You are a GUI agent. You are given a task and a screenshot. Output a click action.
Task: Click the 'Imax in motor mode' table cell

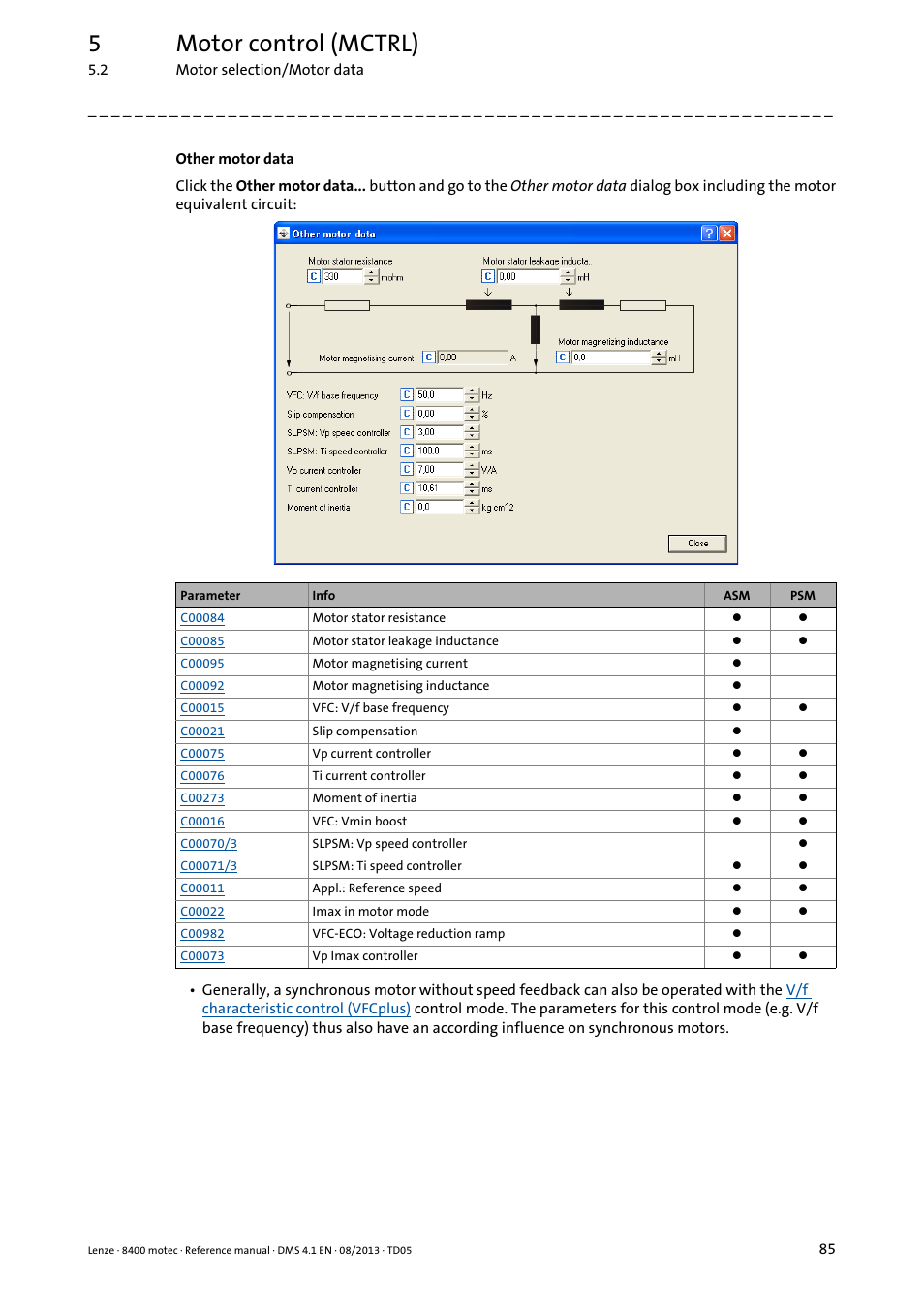507,912
